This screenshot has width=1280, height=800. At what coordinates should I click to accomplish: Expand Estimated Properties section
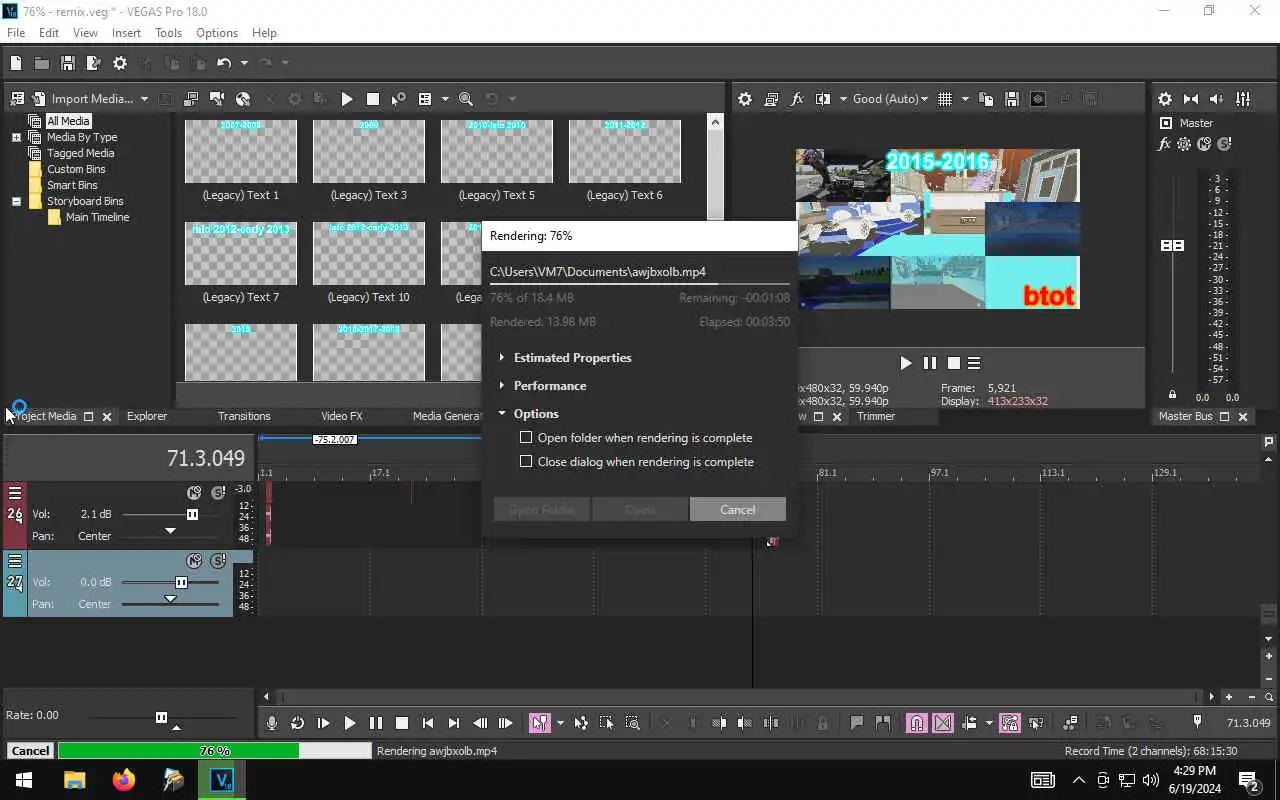click(502, 358)
